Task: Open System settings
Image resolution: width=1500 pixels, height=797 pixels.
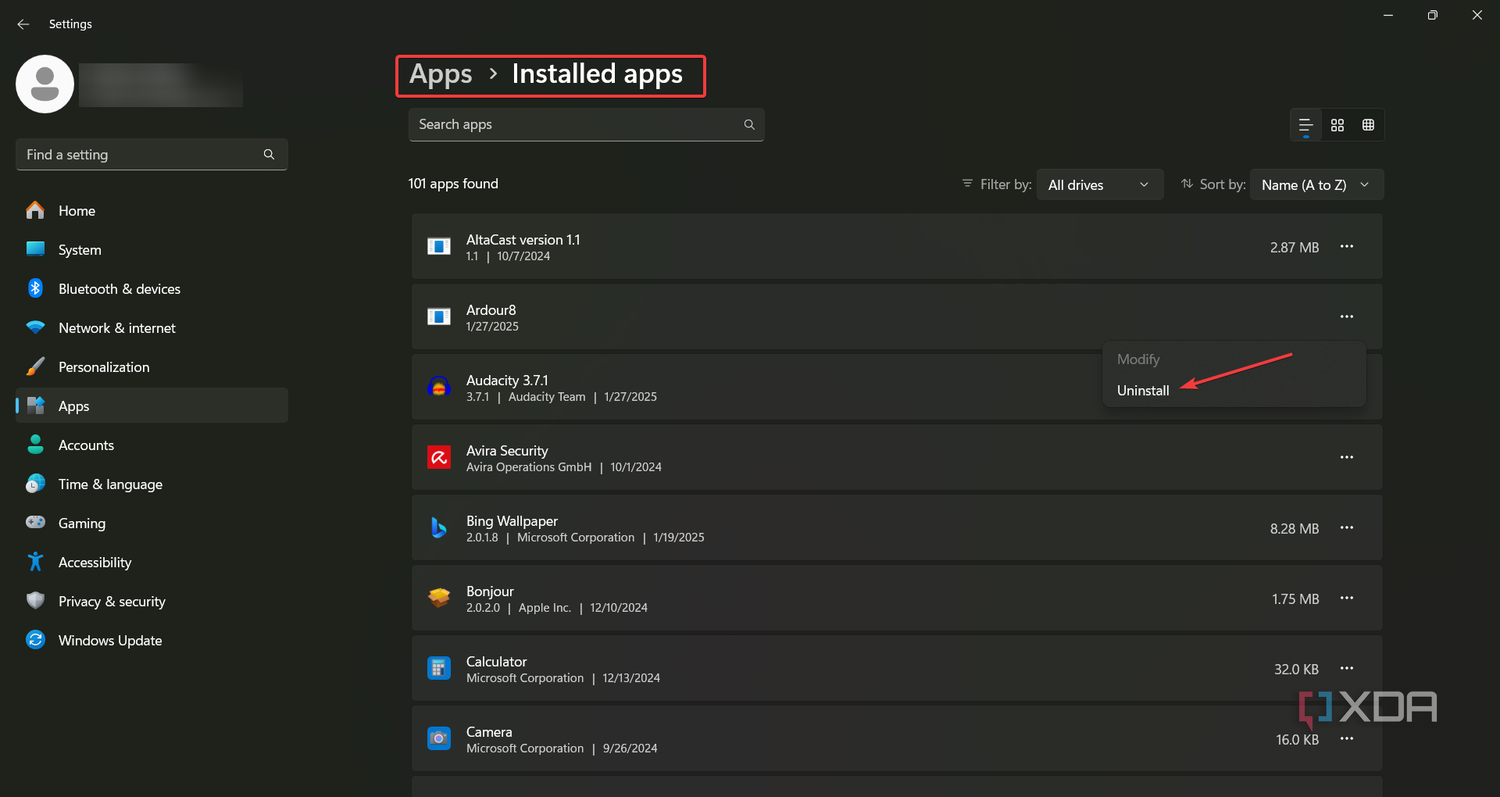Action: click(152, 250)
